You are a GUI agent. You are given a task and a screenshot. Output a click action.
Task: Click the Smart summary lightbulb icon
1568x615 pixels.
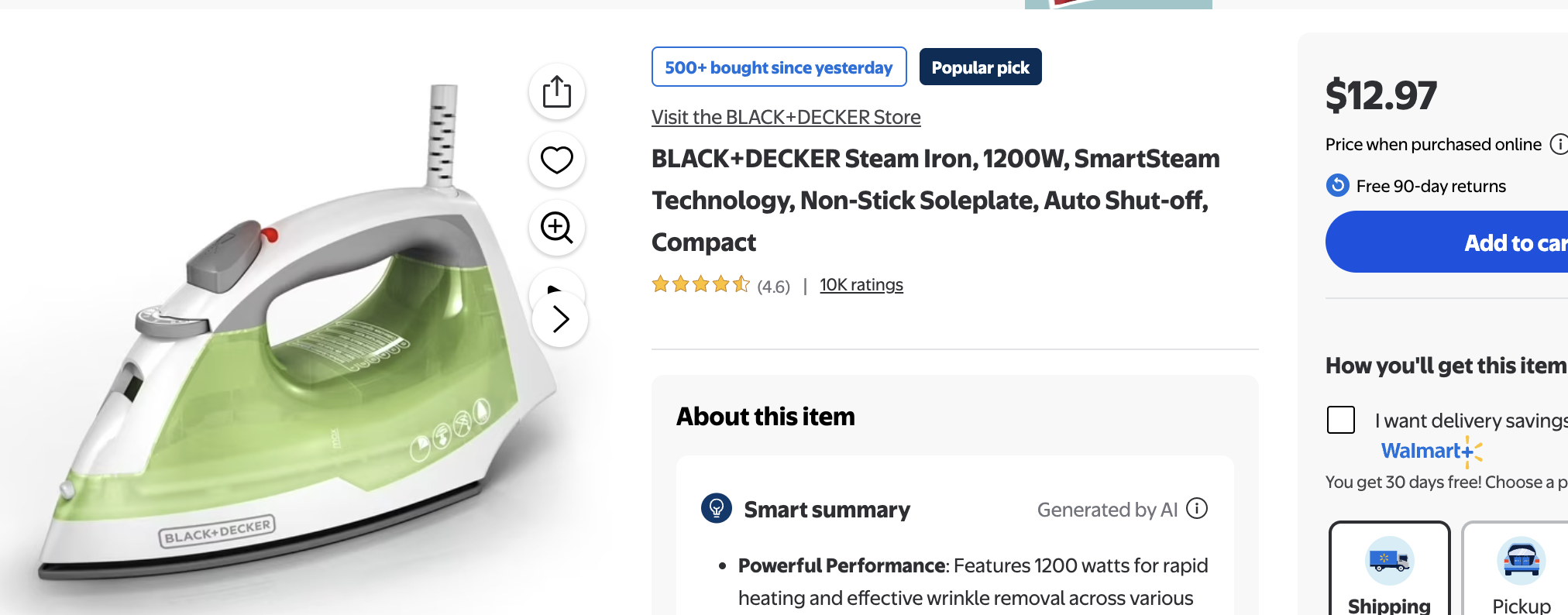[717, 509]
